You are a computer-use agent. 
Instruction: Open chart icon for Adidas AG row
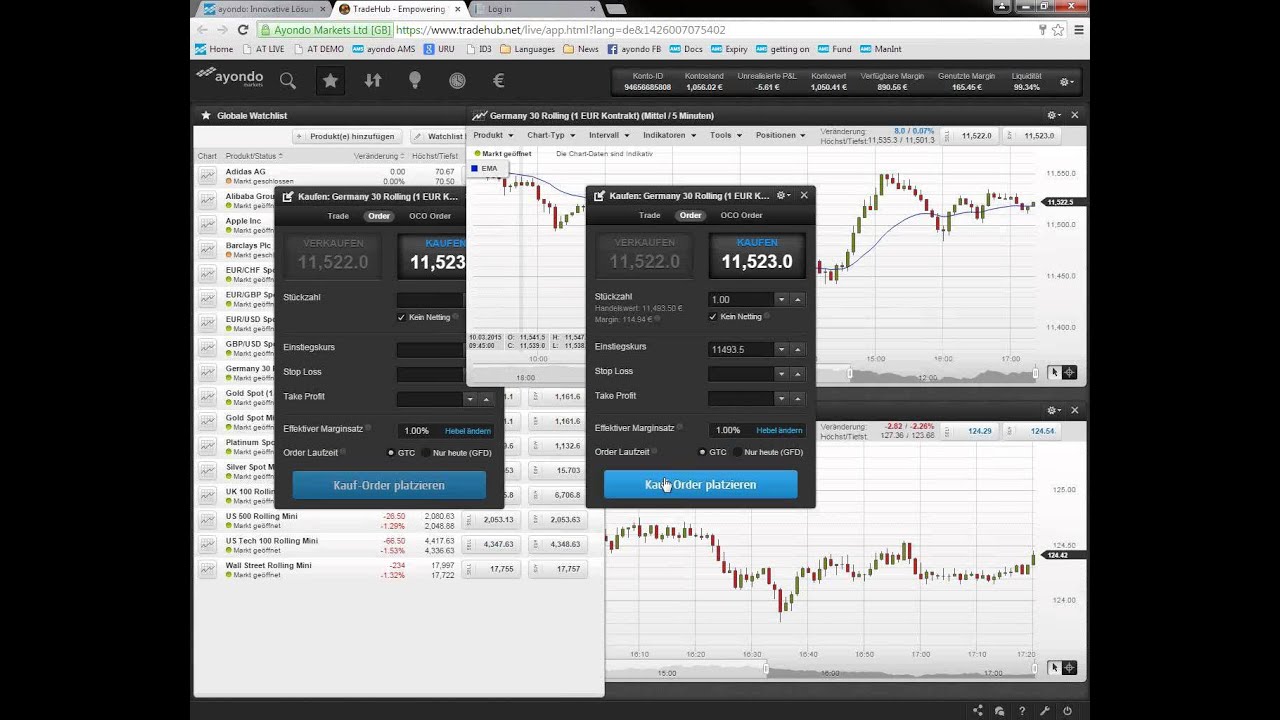[x=207, y=175]
